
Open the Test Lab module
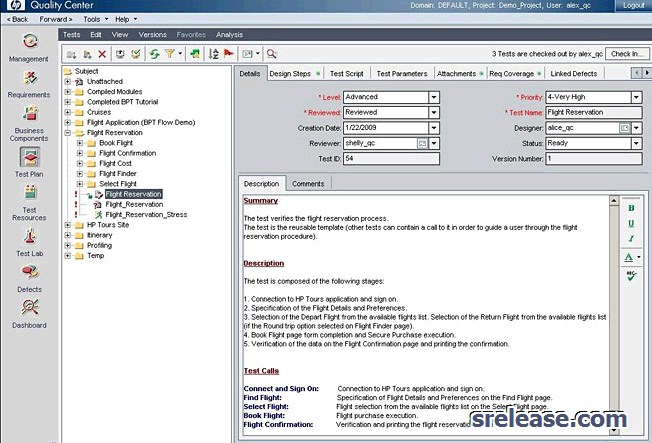(29, 242)
